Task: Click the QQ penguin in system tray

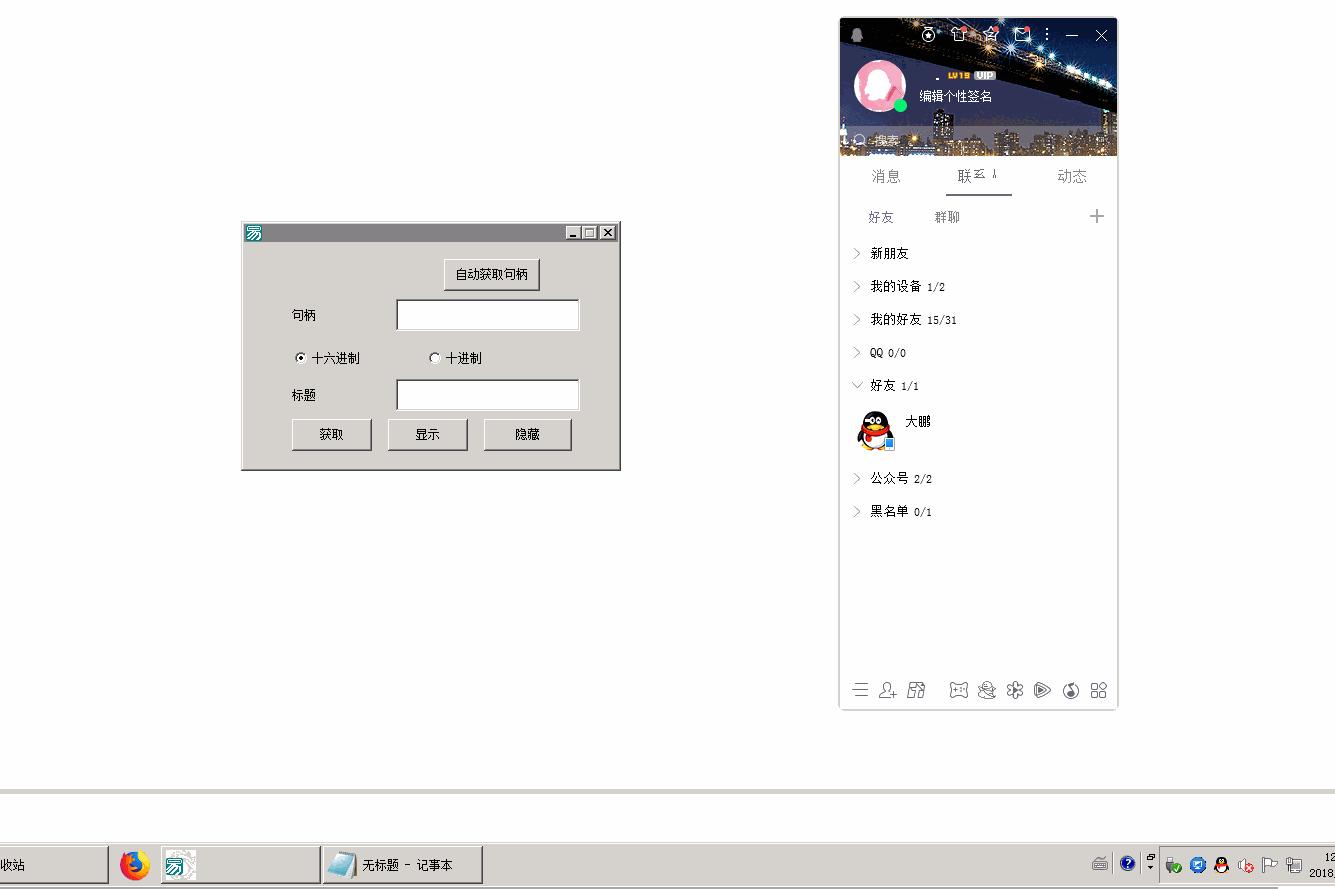Action: (x=1222, y=864)
